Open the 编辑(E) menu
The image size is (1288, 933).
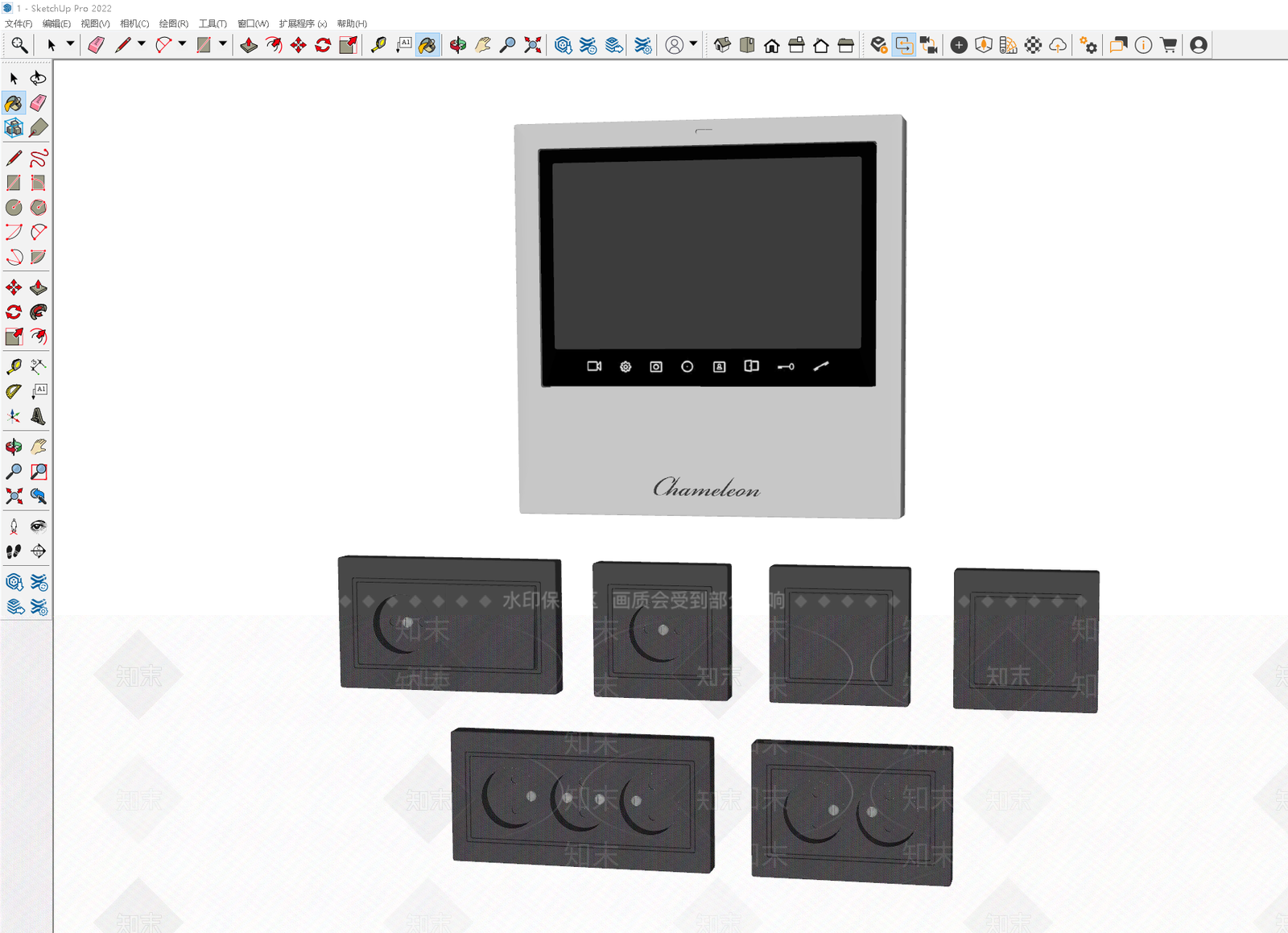56,23
